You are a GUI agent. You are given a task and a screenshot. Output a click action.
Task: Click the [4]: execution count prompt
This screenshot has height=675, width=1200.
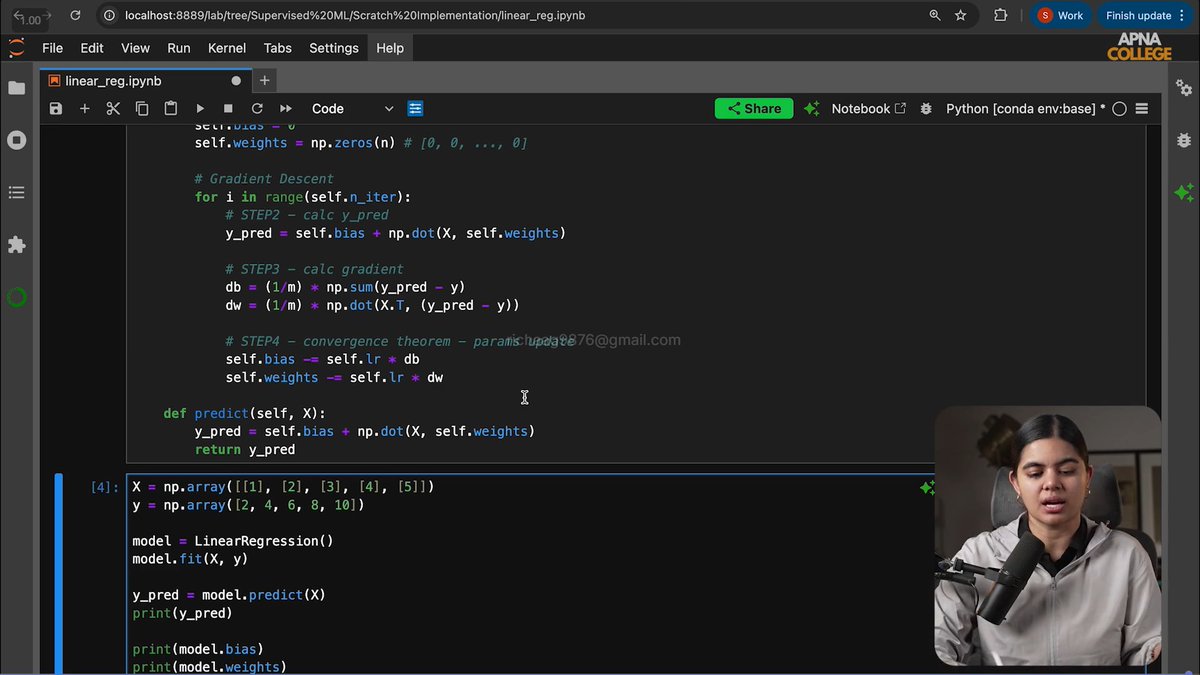(105, 488)
